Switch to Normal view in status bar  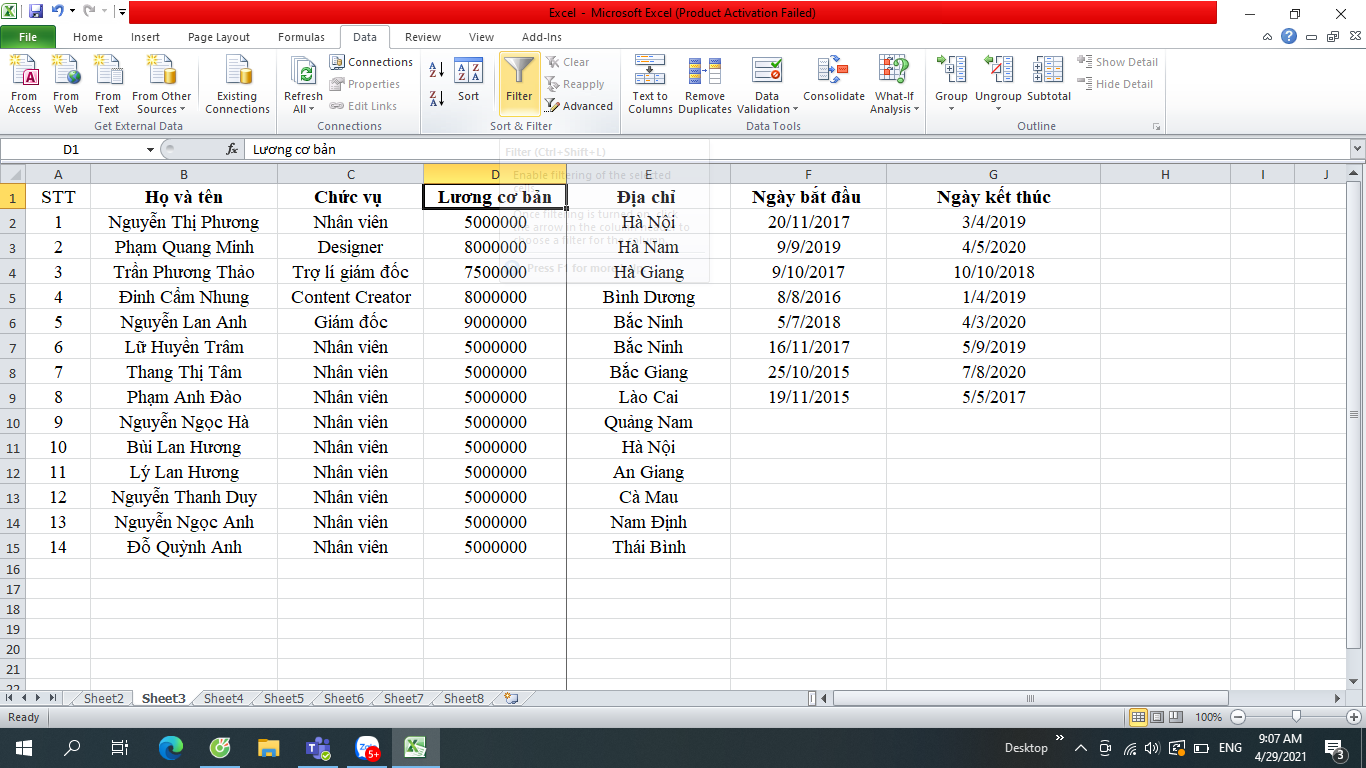coord(1138,717)
